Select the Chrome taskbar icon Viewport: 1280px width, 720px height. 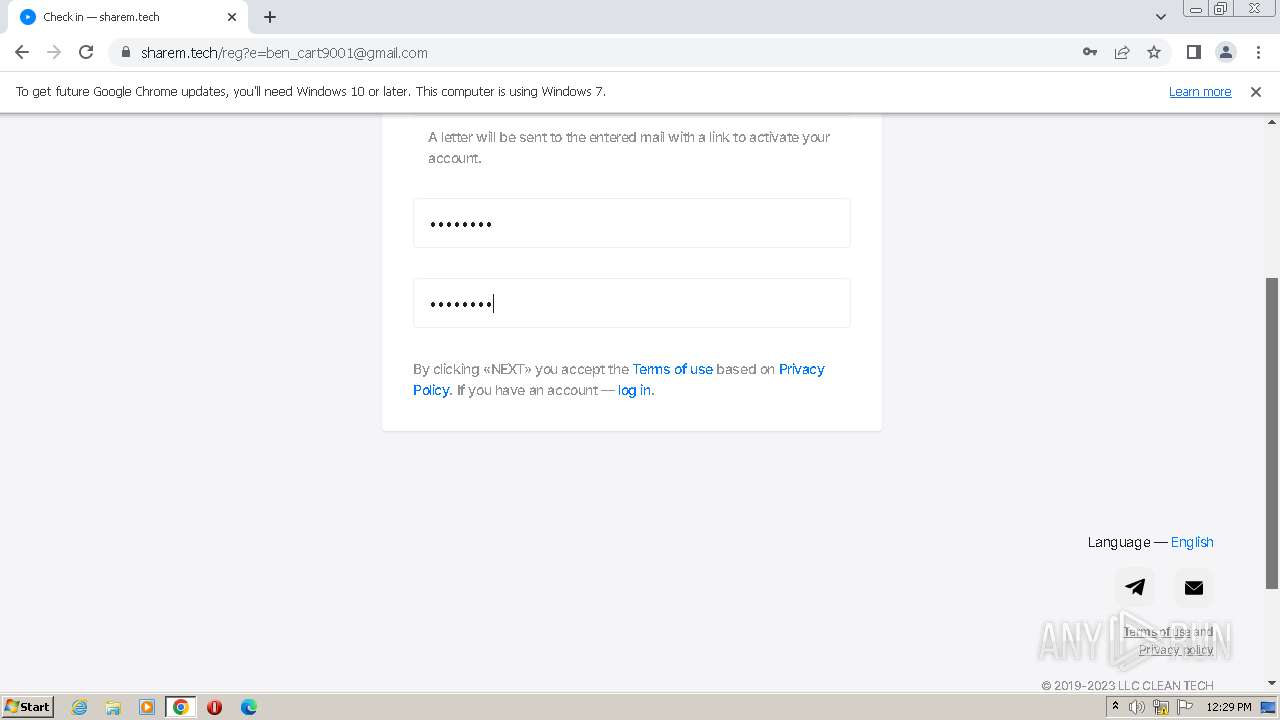coord(181,707)
